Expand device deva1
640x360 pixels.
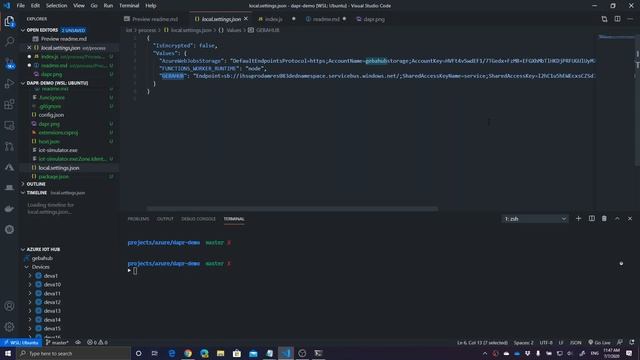click(x=30, y=276)
